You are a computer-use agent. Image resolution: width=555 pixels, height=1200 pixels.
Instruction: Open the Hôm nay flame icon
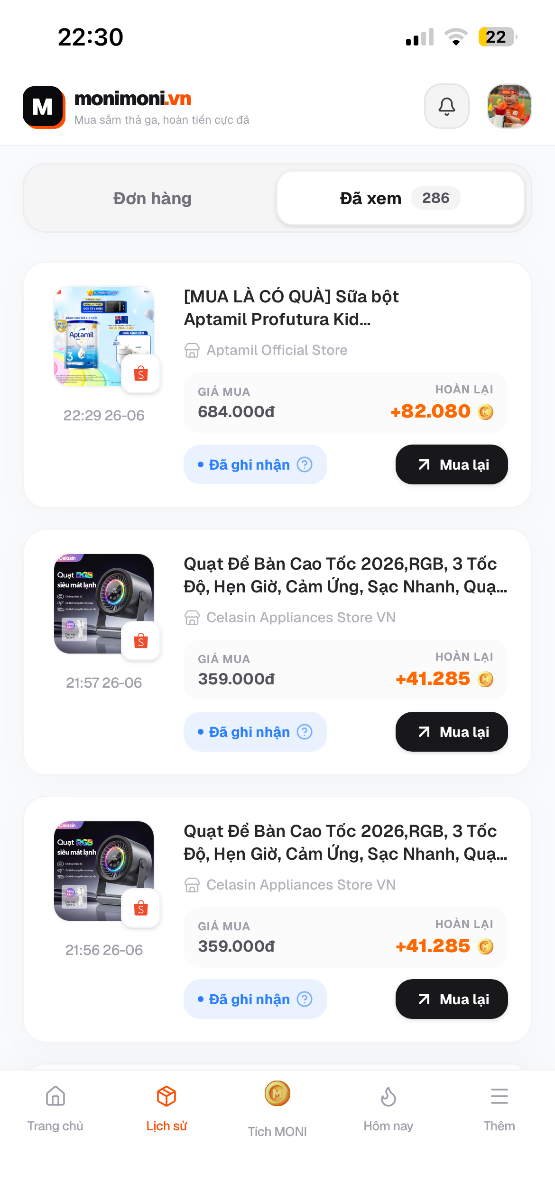388,1097
